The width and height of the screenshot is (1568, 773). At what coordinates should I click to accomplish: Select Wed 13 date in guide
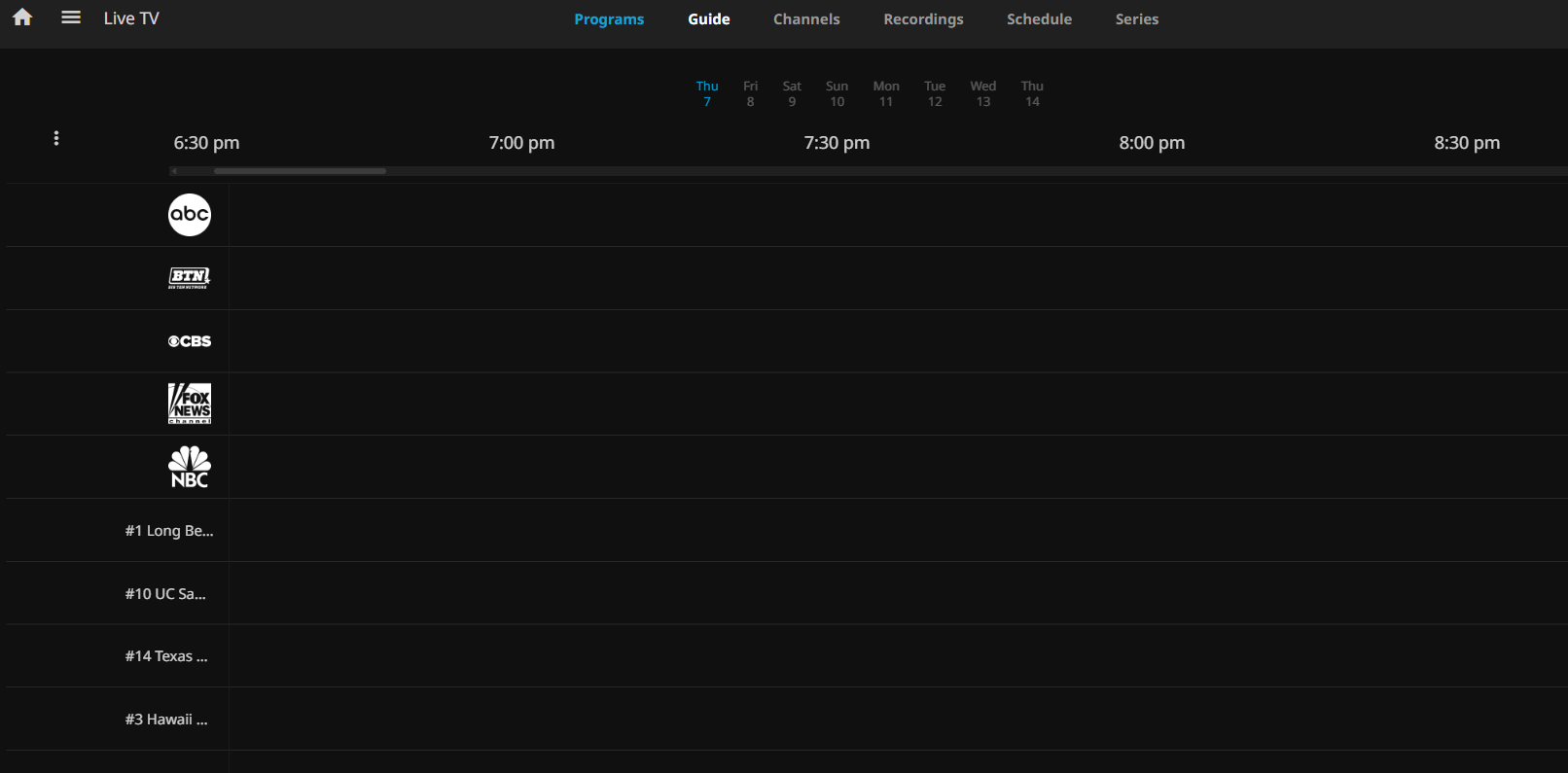(x=982, y=93)
